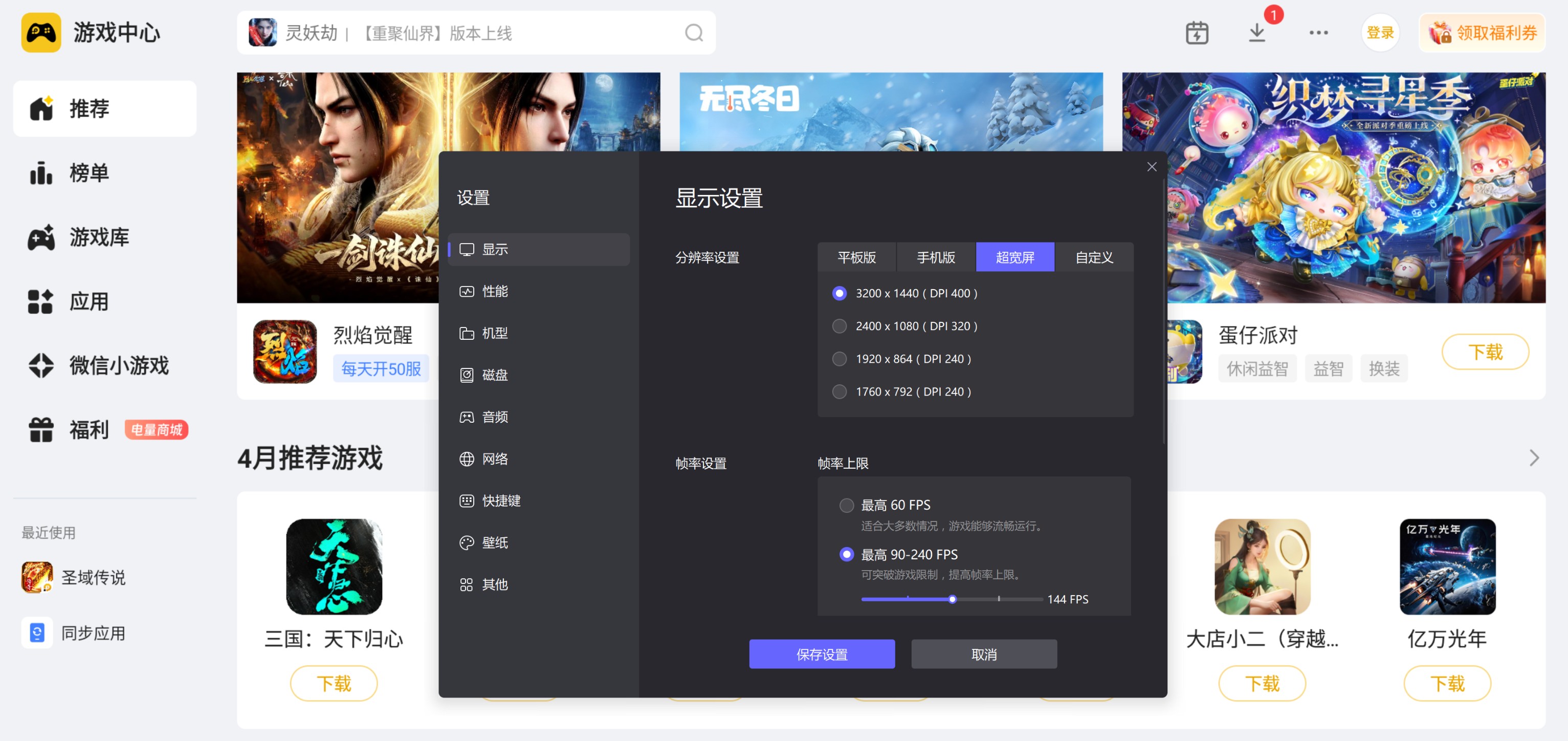
Task: Click the FPS limit slider handle
Action: pyautogui.click(x=953, y=600)
